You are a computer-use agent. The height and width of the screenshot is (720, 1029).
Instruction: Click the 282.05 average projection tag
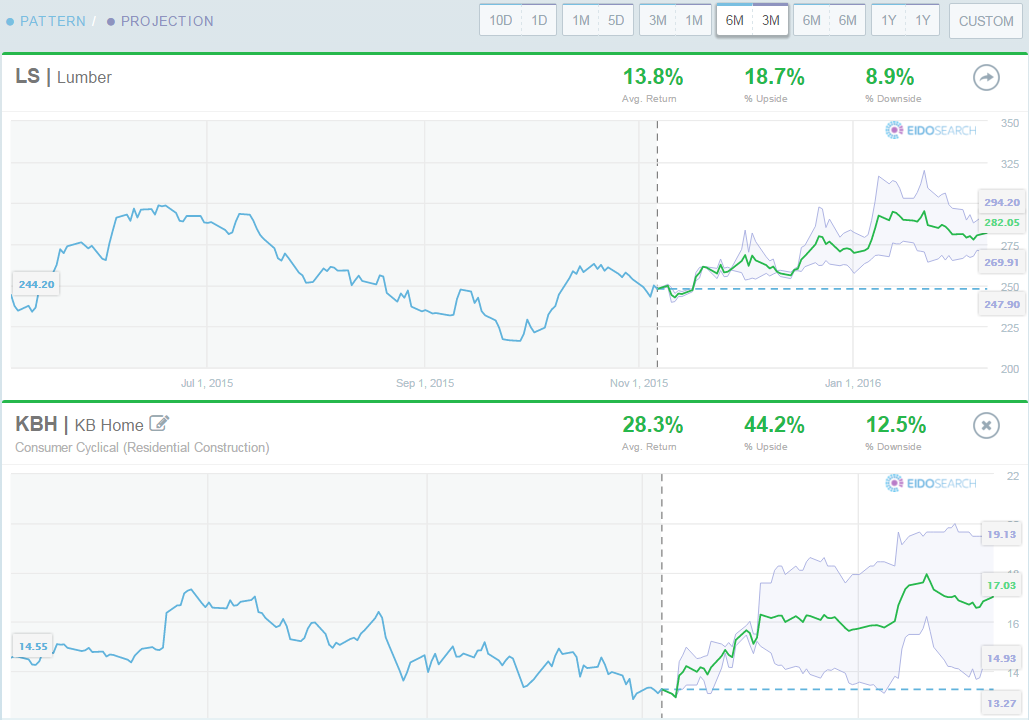pyautogui.click(x=1001, y=222)
